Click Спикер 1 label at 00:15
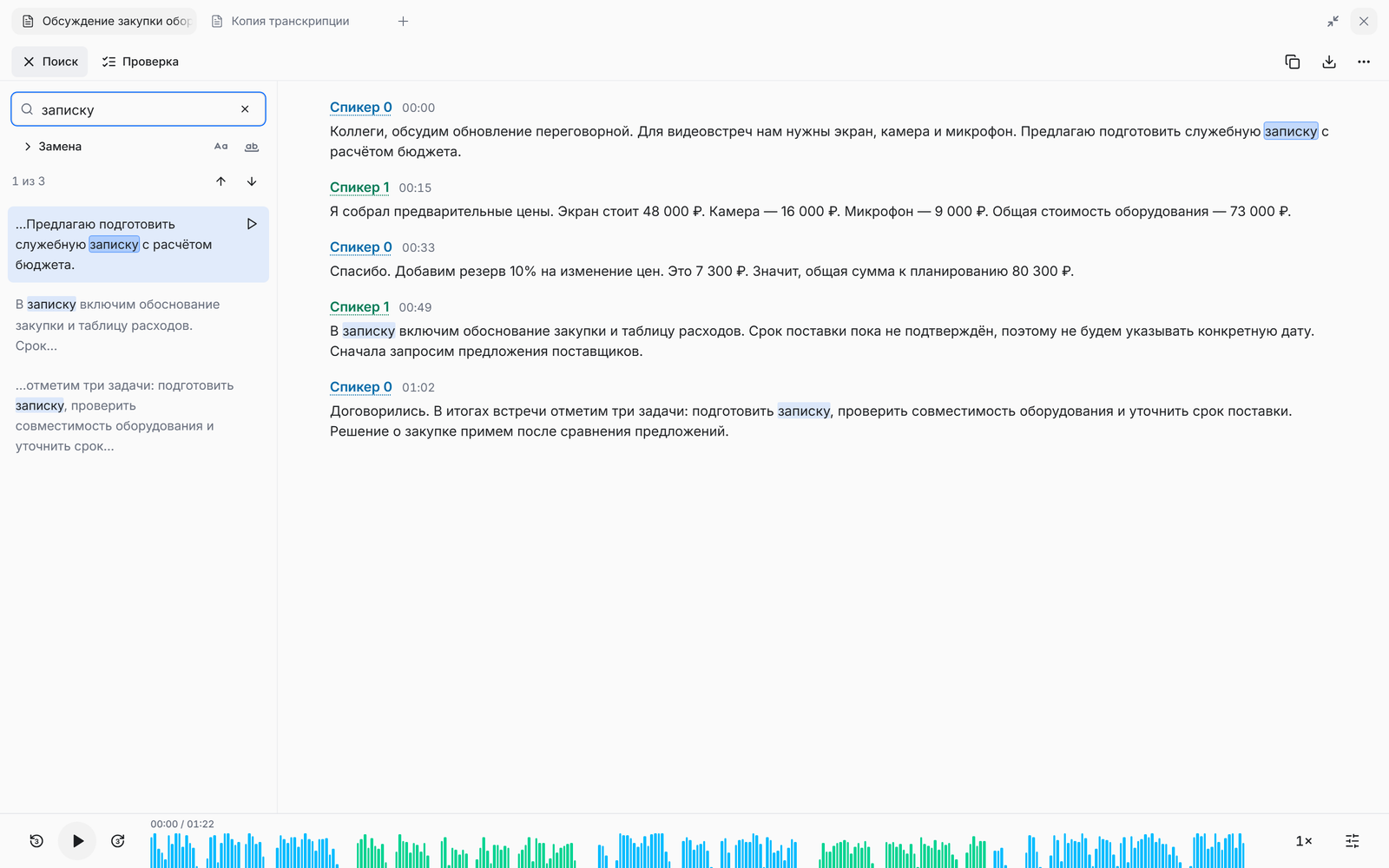The width and height of the screenshot is (1389, 868). pos(359,187)
